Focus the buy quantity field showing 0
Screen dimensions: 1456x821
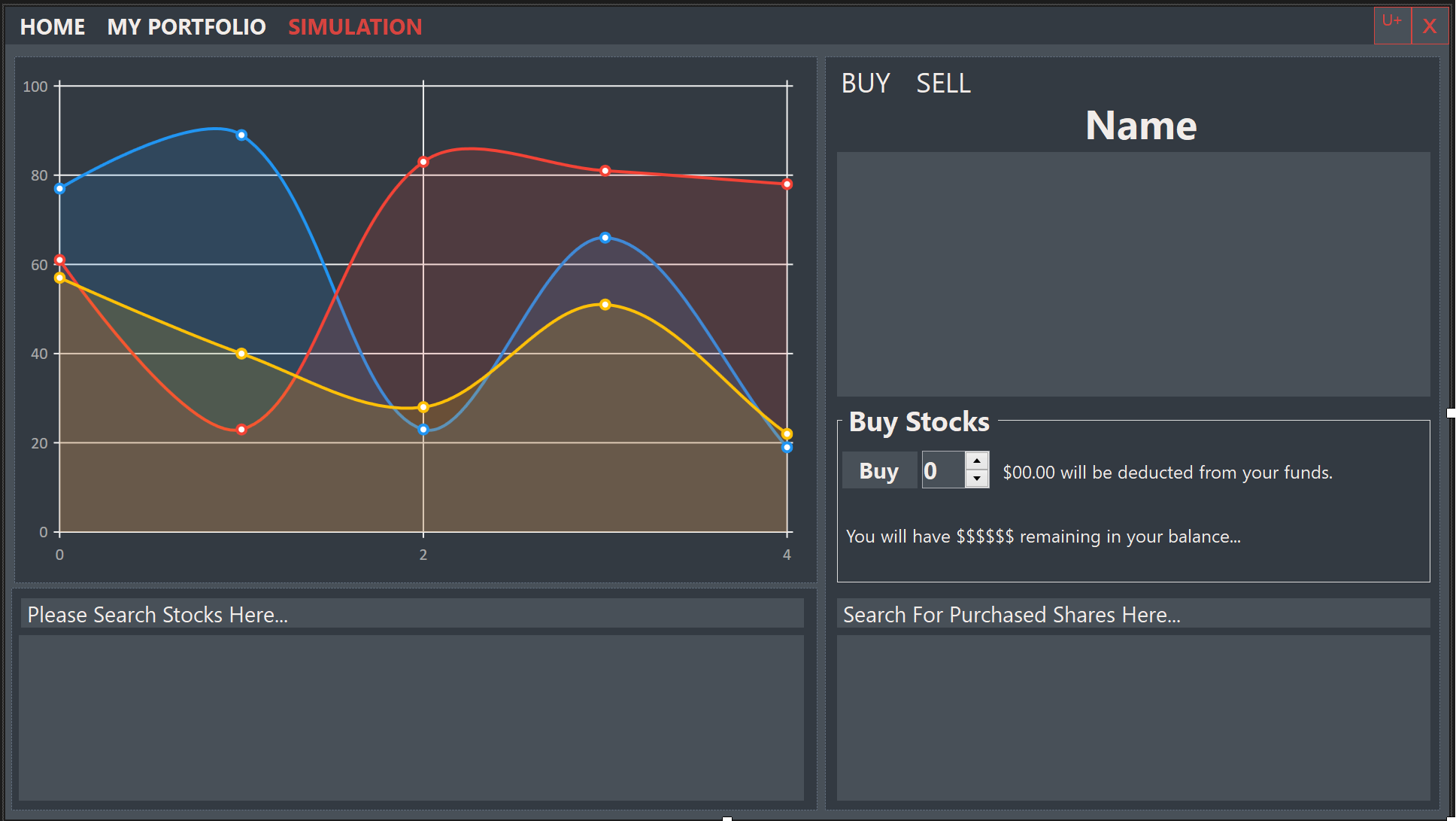(943, 470)
